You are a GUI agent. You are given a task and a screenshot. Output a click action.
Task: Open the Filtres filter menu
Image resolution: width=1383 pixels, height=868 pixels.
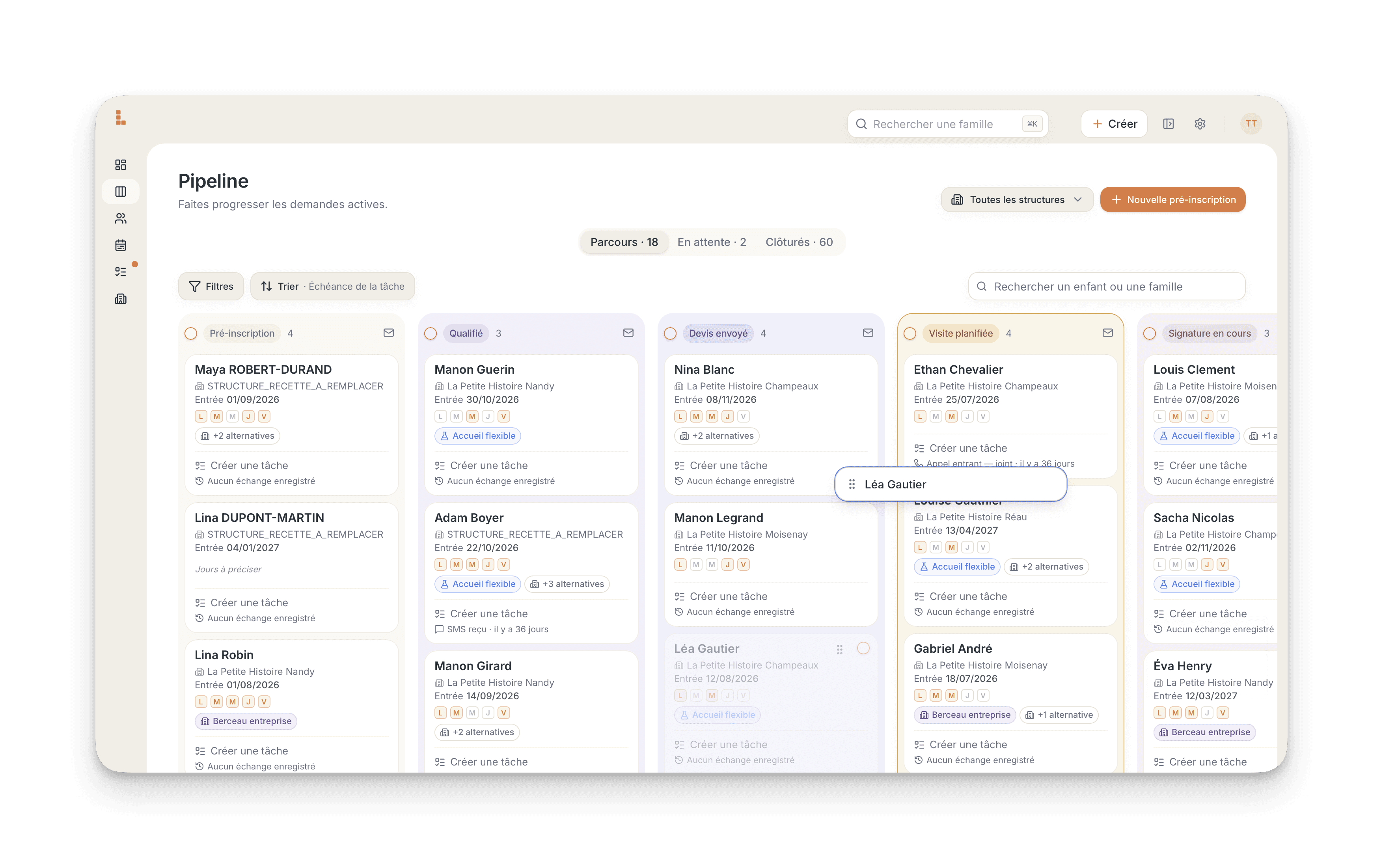211,287
